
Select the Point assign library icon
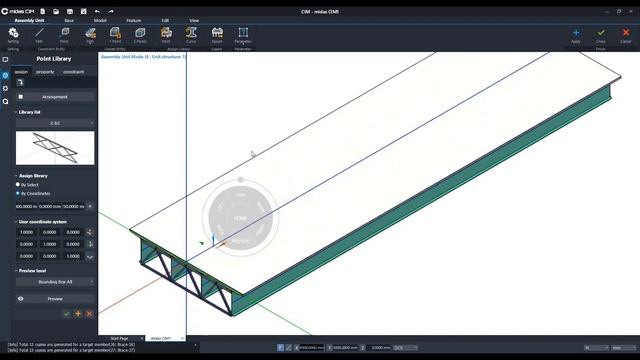click(166, 35)
